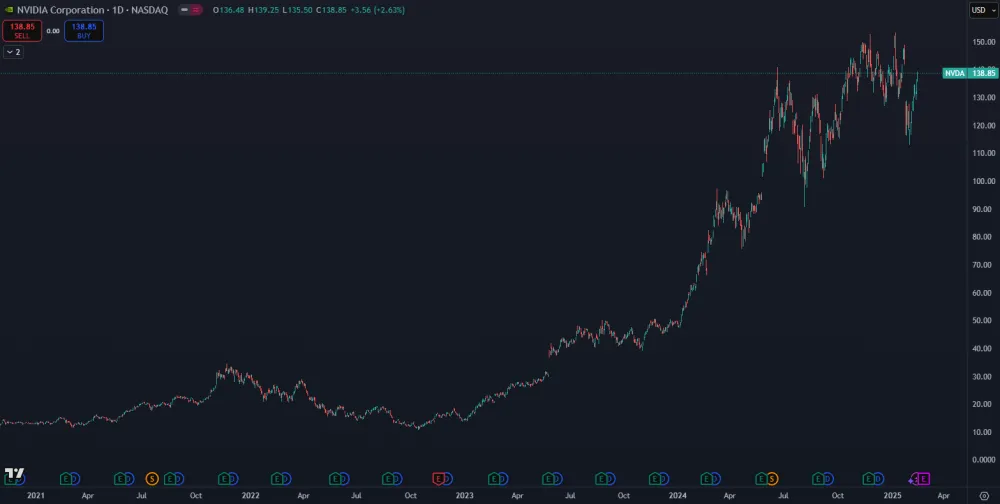Click the TradingView logo icon
The image size is (1000, 504).
(x=14, y=473)
